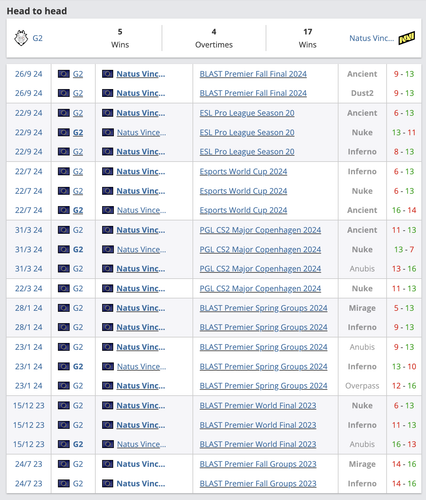The image size is (426, 500).
Task: Click the G2 team logo in the header
Action: pyautogui.click(x=21, y=38)
